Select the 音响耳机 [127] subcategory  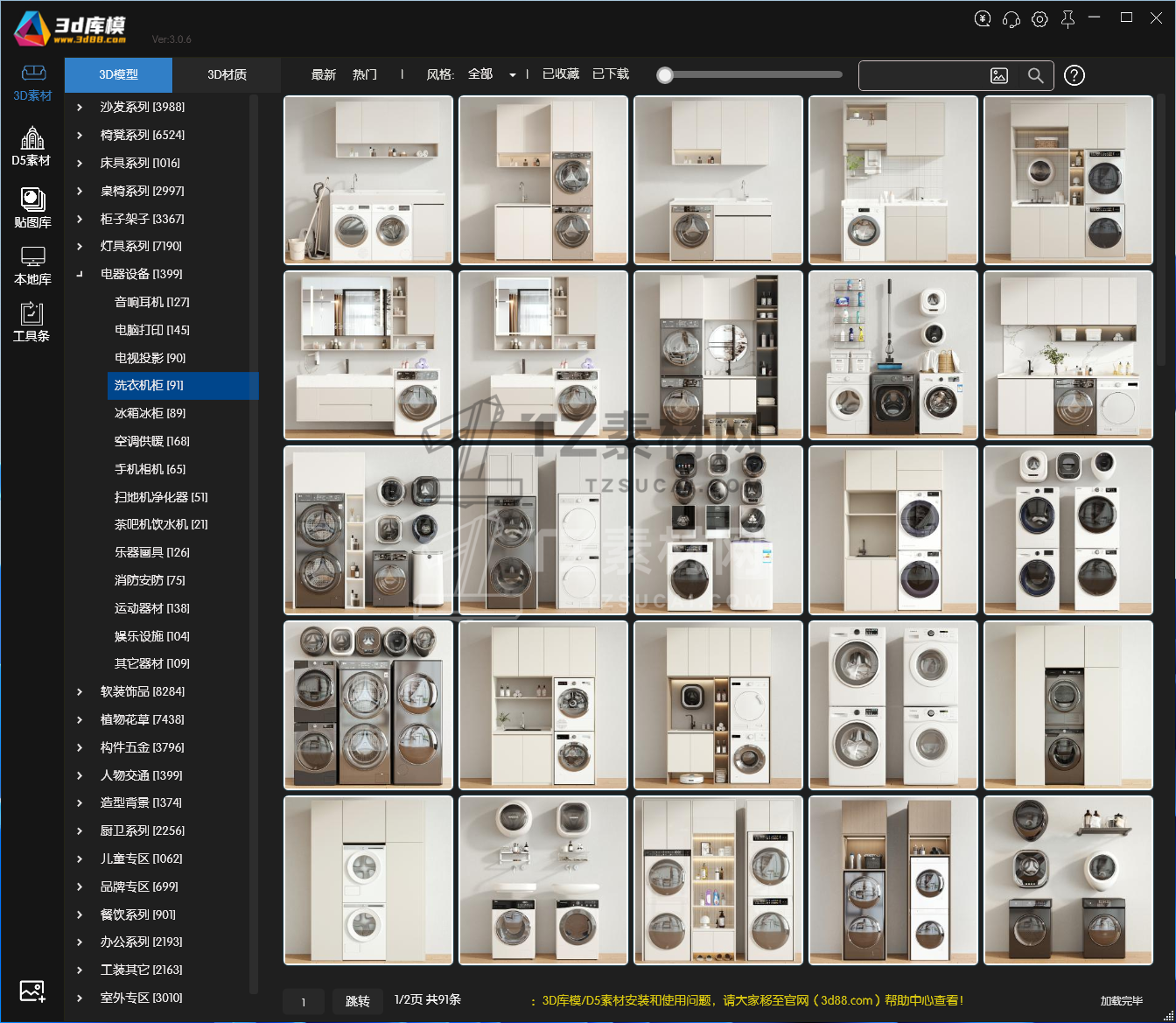point(152,302)
